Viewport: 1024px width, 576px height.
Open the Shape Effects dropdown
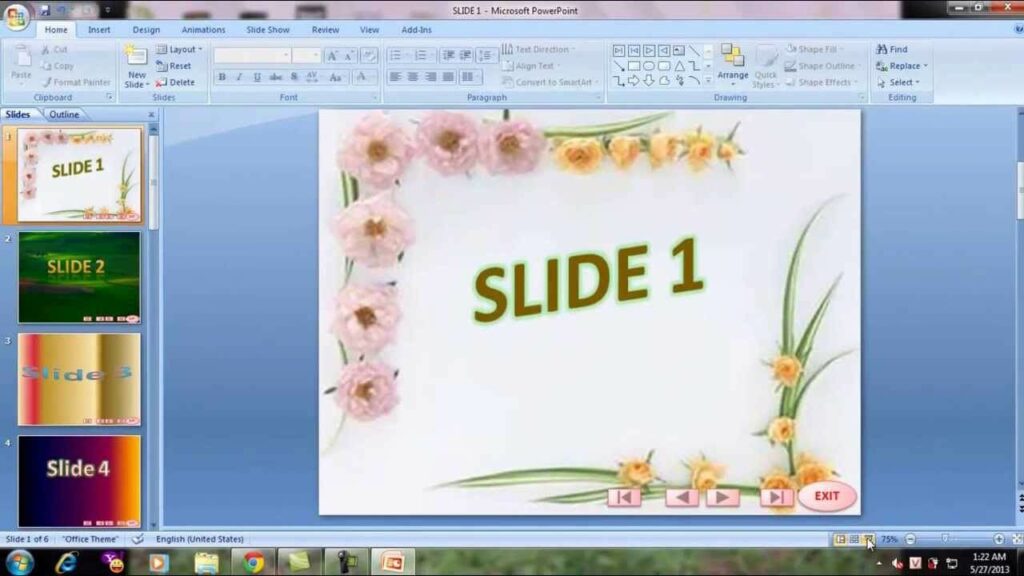(822, 82)
